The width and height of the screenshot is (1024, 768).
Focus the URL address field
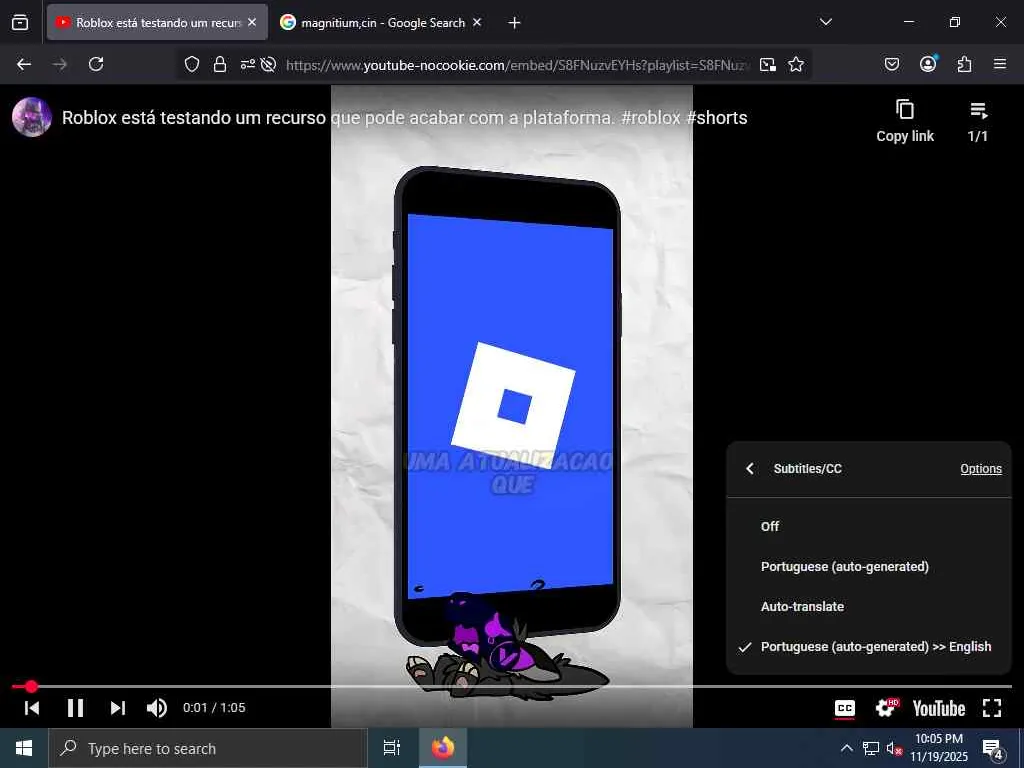[x=517, y=65]
